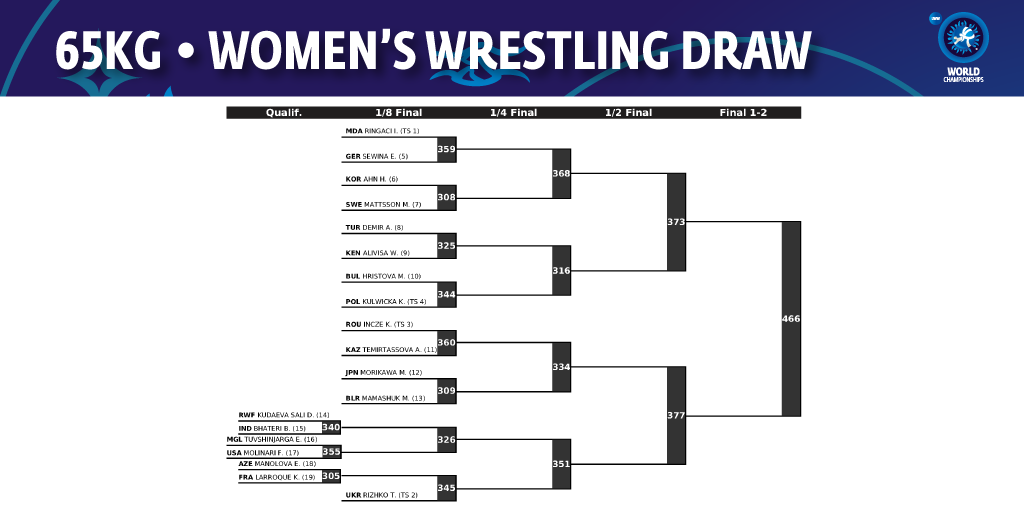Open qualification match 305 box
Screen dimensions: 1024x512
331,476
